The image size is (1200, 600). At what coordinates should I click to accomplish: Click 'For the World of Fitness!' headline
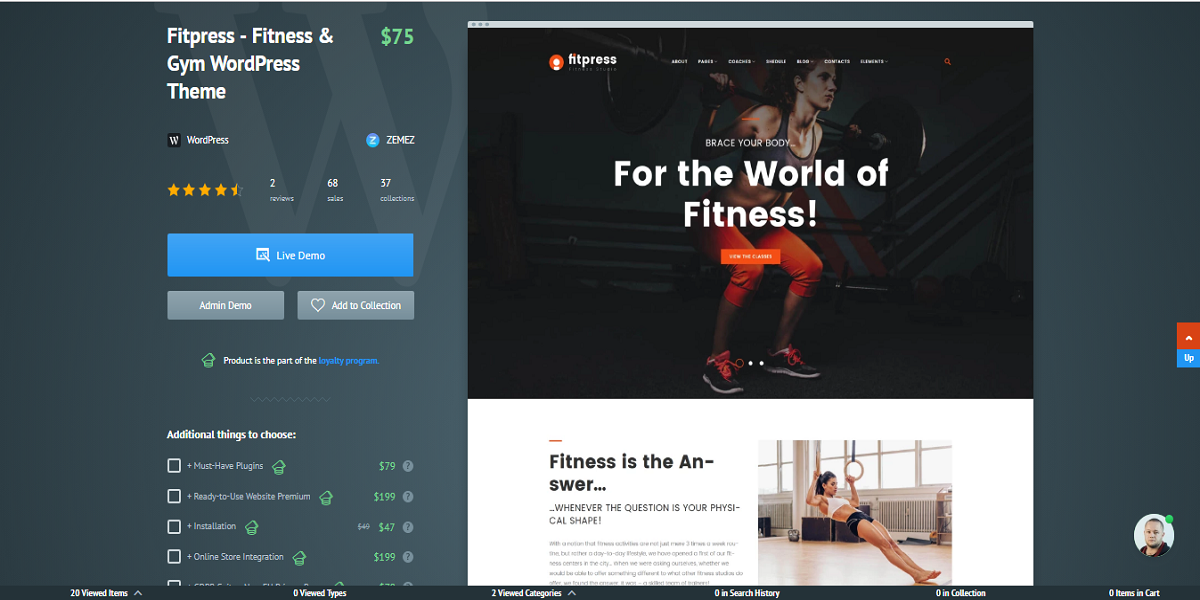point(750,193)
